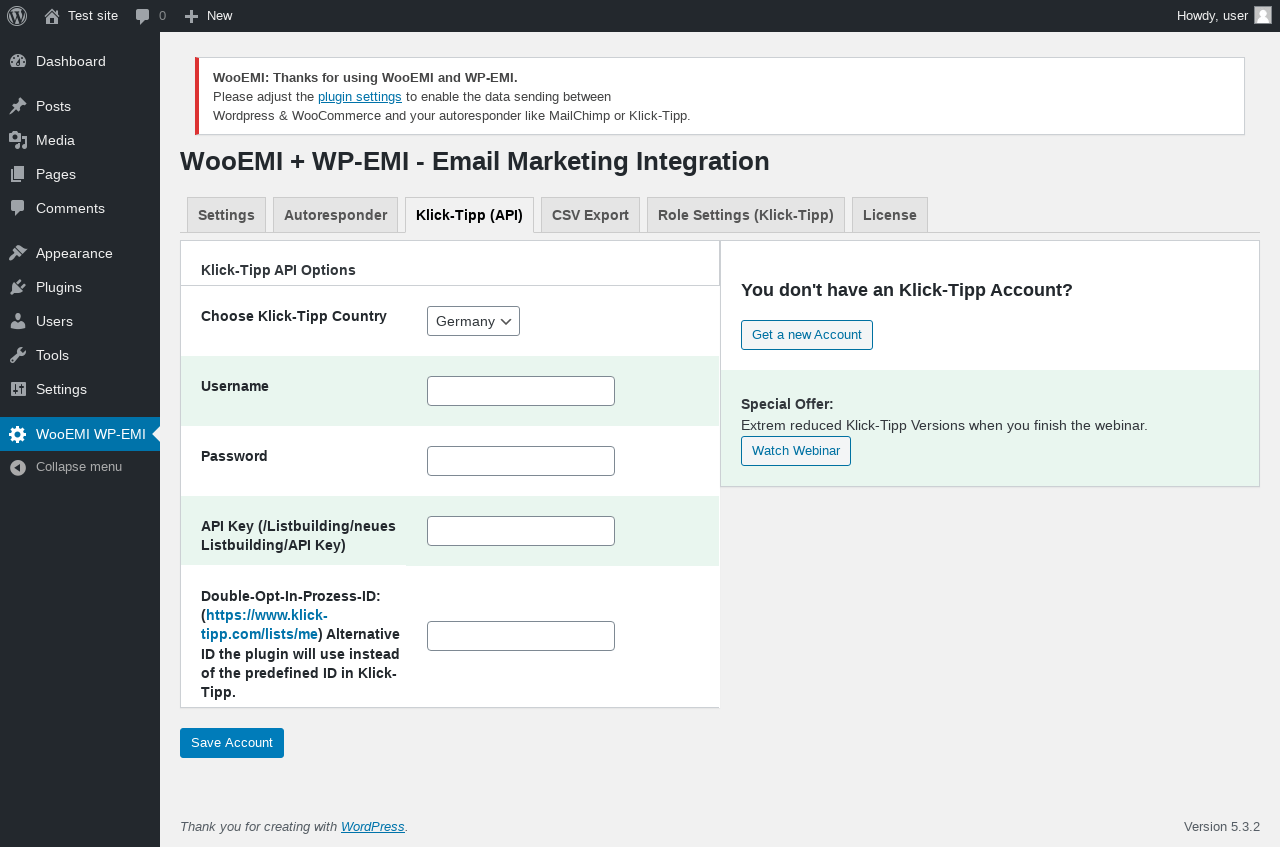Viewport: 1280px width, 847px height.
Task: Open the CSV Export tab
Action: click(590, 215)
